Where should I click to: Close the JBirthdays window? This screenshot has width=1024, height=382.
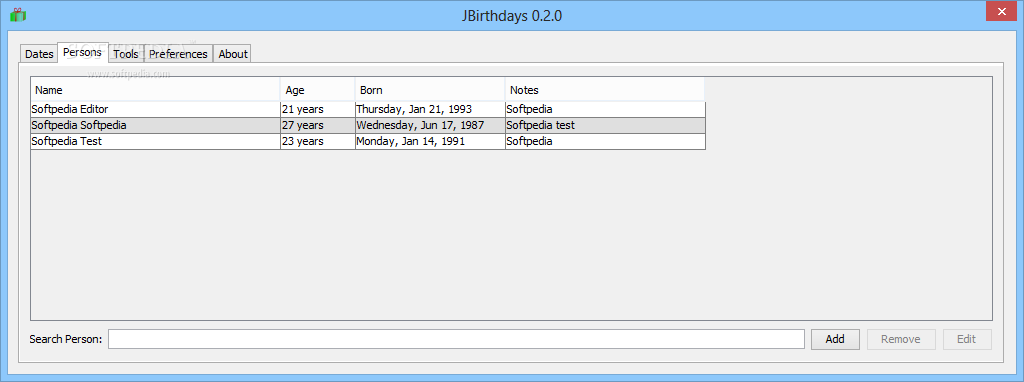click(x=1000, y=11)
